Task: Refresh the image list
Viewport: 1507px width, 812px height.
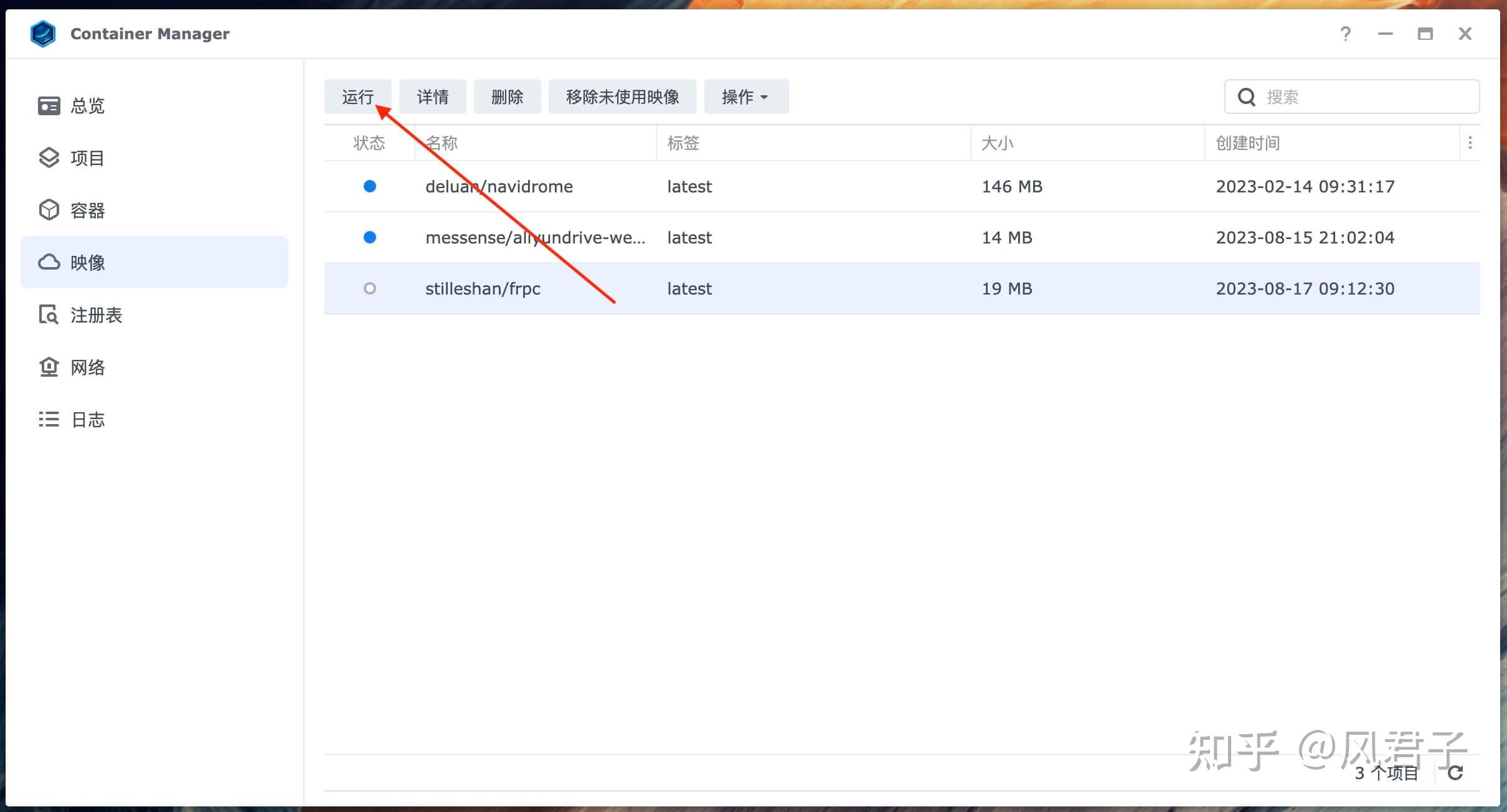Action: click(1455, 772)
